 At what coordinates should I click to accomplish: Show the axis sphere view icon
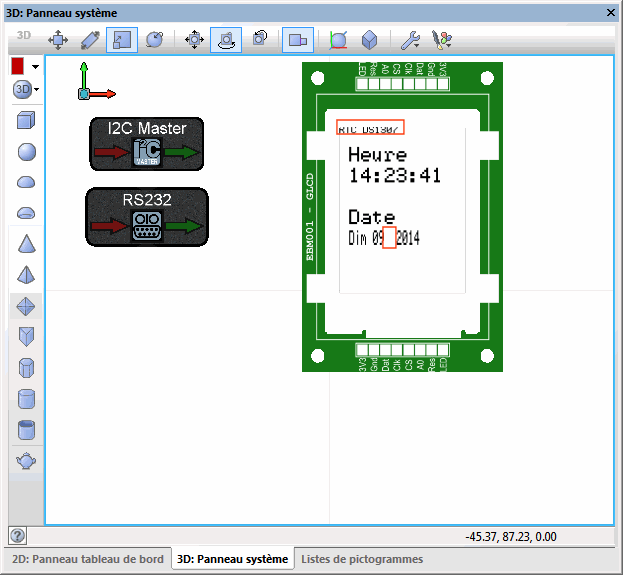pos(338,40)
